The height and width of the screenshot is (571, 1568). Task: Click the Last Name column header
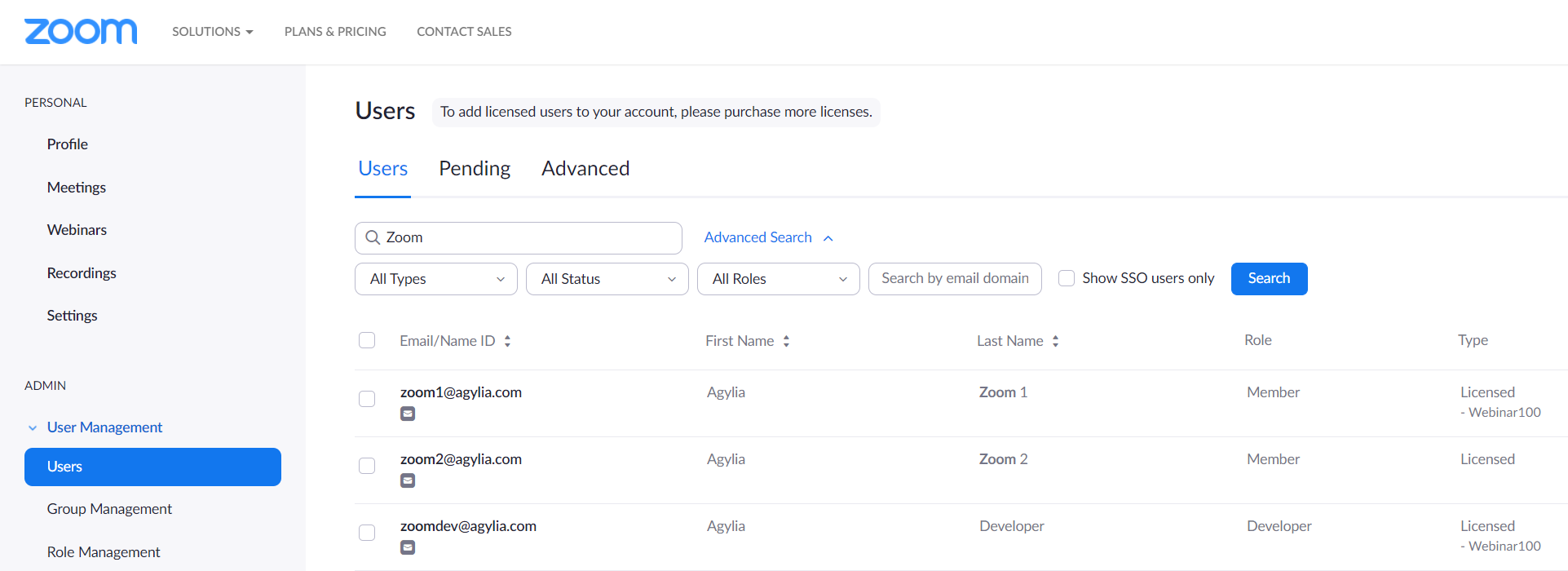coord(1010,341)
